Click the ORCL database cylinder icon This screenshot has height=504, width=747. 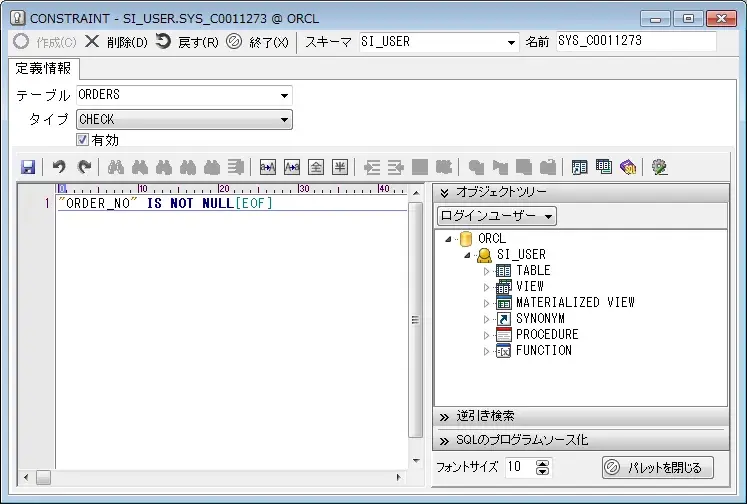(x=466, y=238)
